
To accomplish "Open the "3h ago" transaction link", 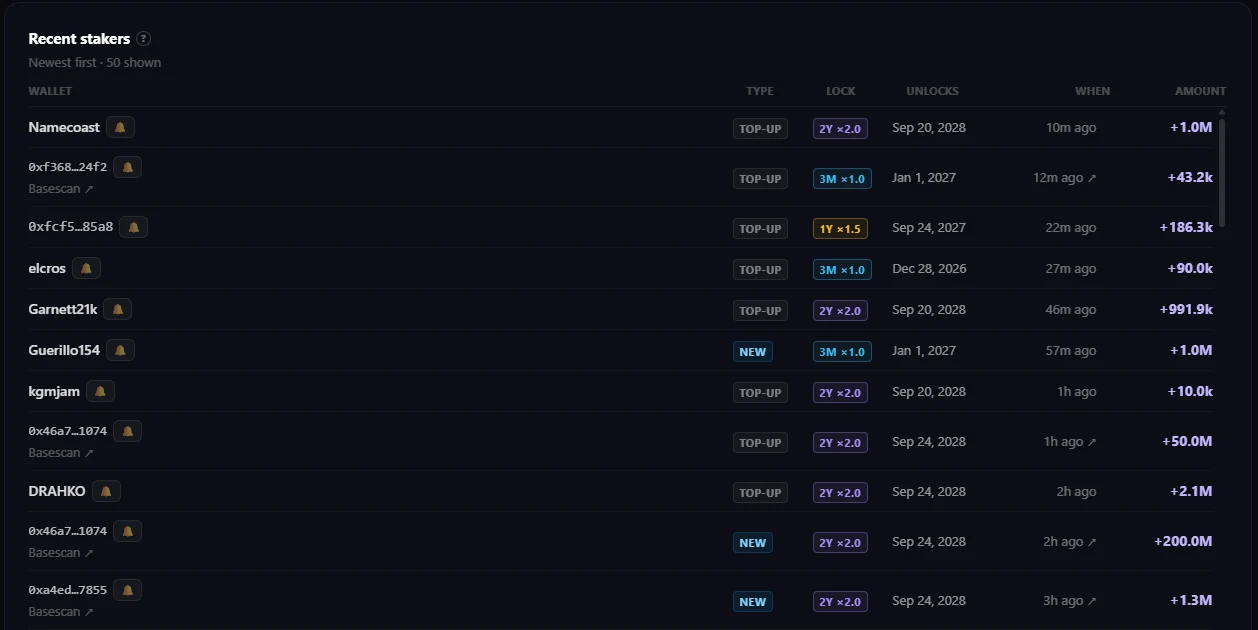I will [1070, 601].
